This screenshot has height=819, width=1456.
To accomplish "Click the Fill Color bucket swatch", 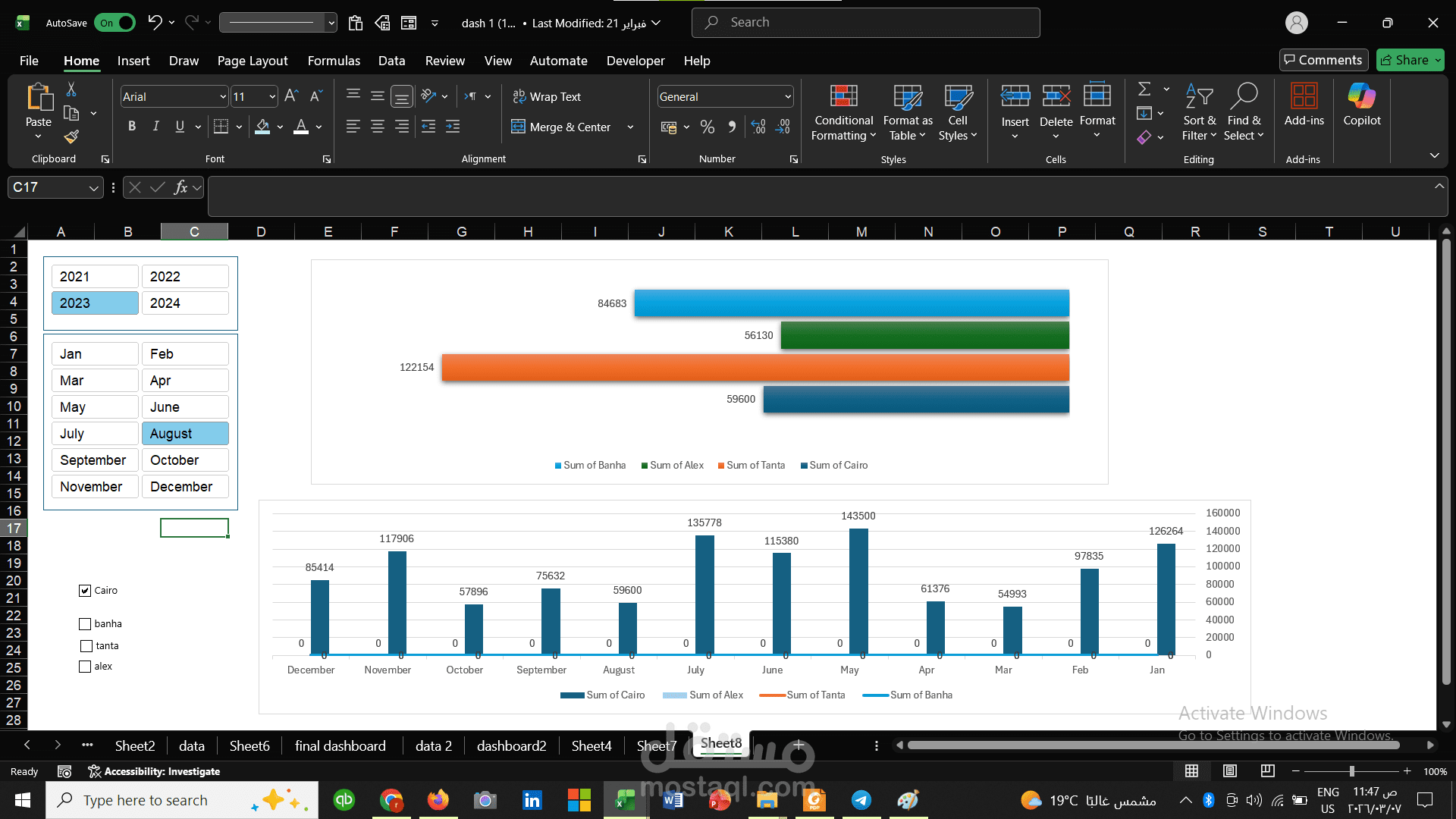I will [x=262, y=127].
